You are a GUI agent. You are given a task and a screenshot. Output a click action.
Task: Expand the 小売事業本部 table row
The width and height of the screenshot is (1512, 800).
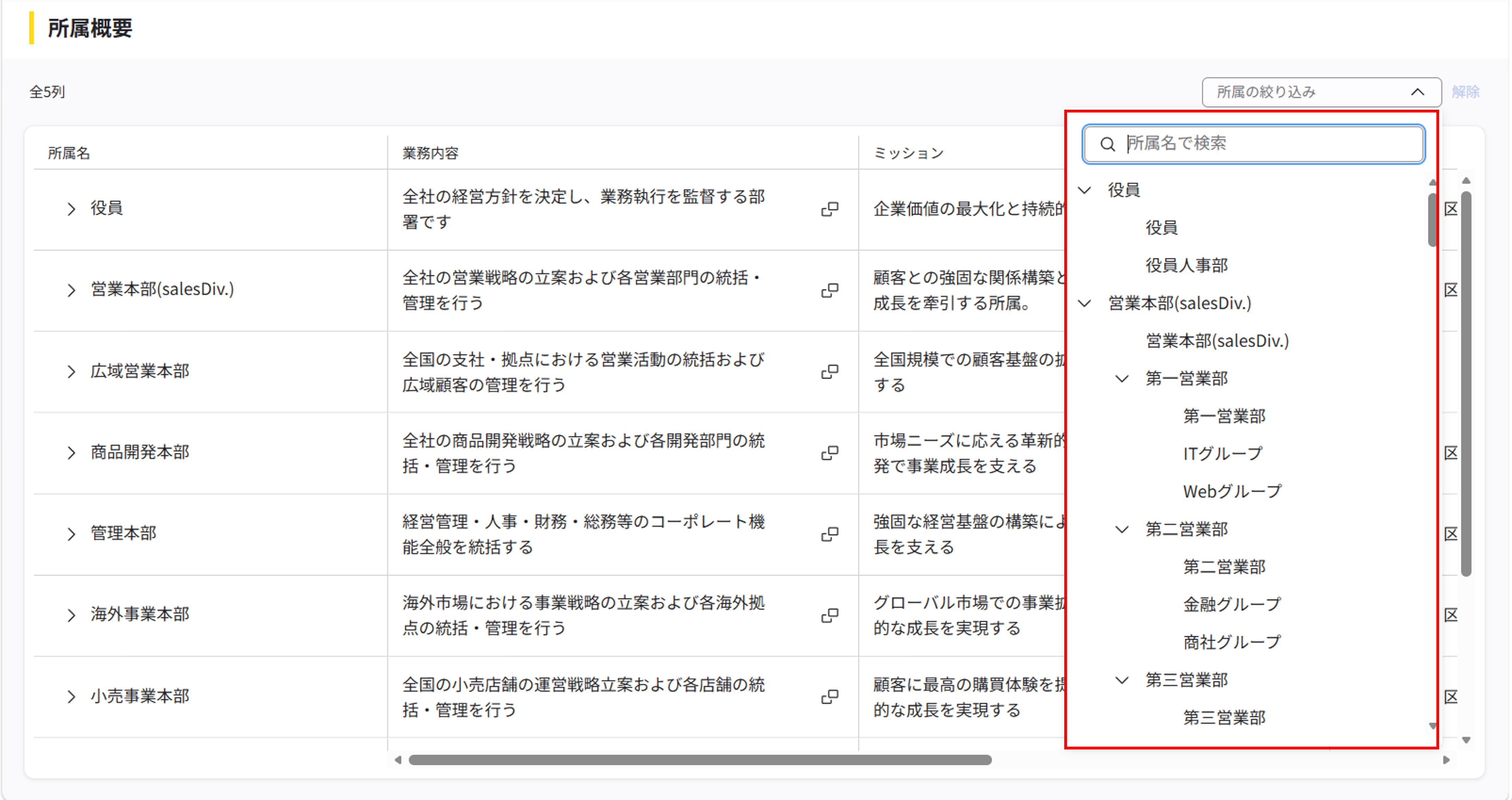(x=71, y=697)
